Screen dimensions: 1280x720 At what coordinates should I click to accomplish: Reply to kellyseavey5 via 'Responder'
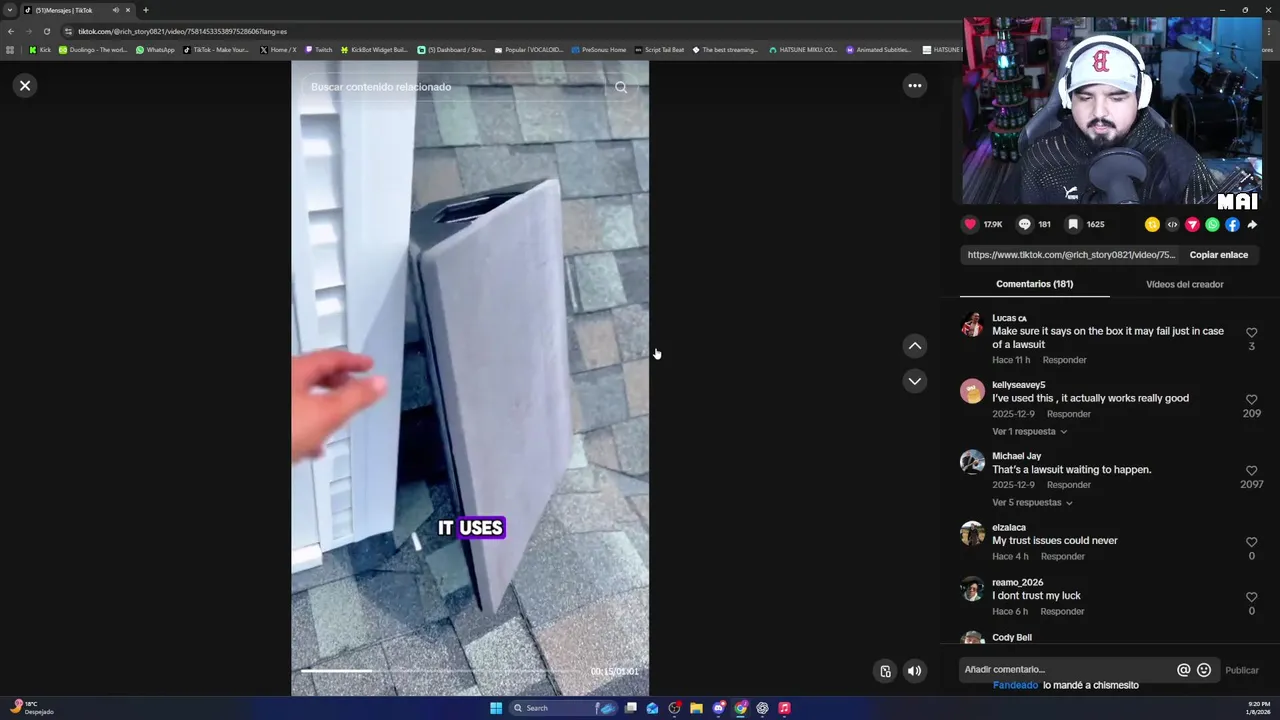pos(1069,414)
